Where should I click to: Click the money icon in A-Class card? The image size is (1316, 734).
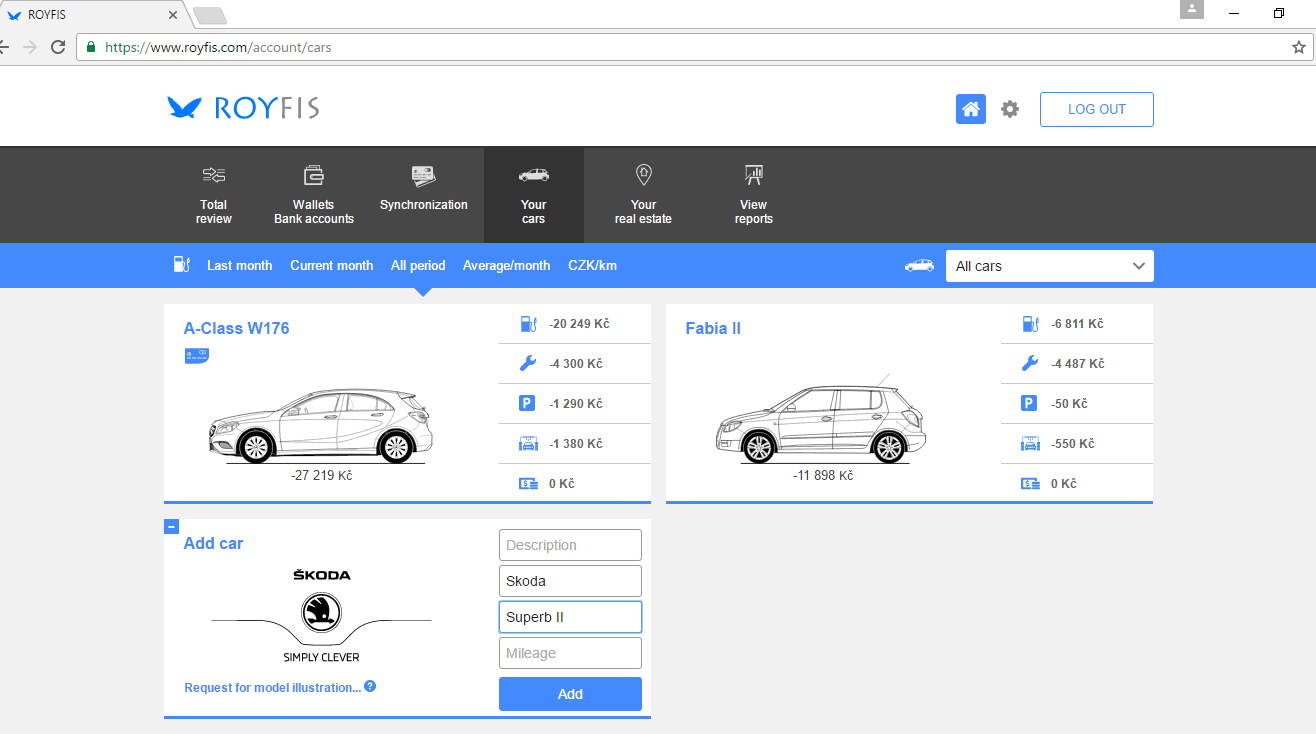pos(528,484)
